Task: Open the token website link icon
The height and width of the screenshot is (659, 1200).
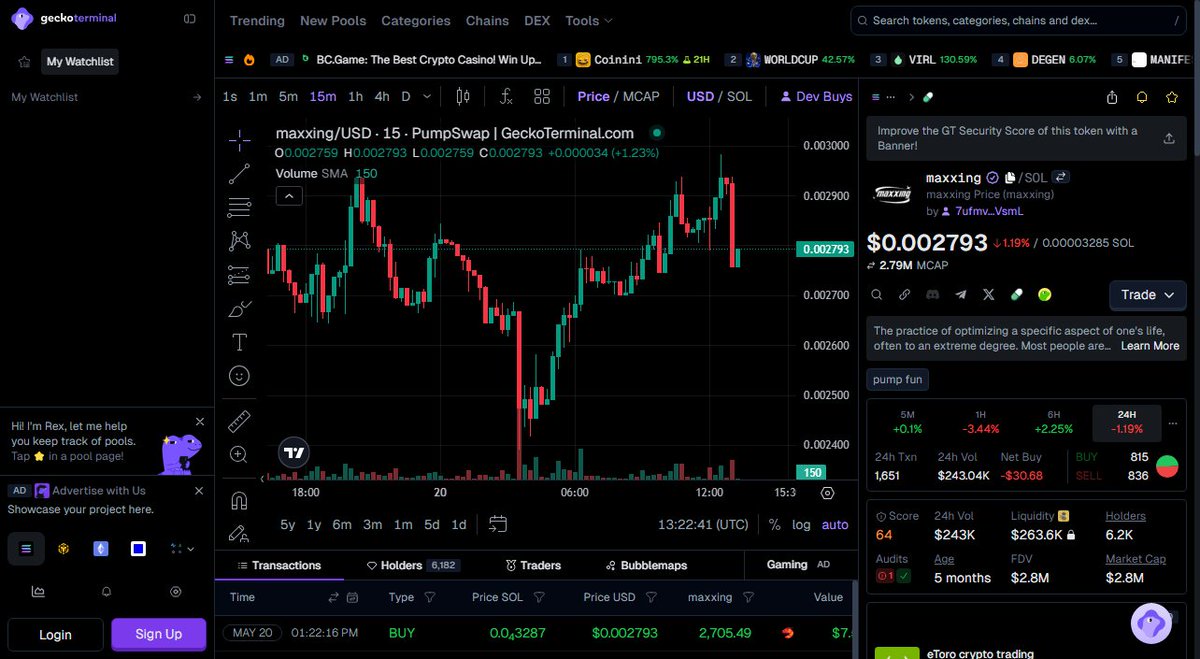Action: pyautogui.click(x=905, y=295)
